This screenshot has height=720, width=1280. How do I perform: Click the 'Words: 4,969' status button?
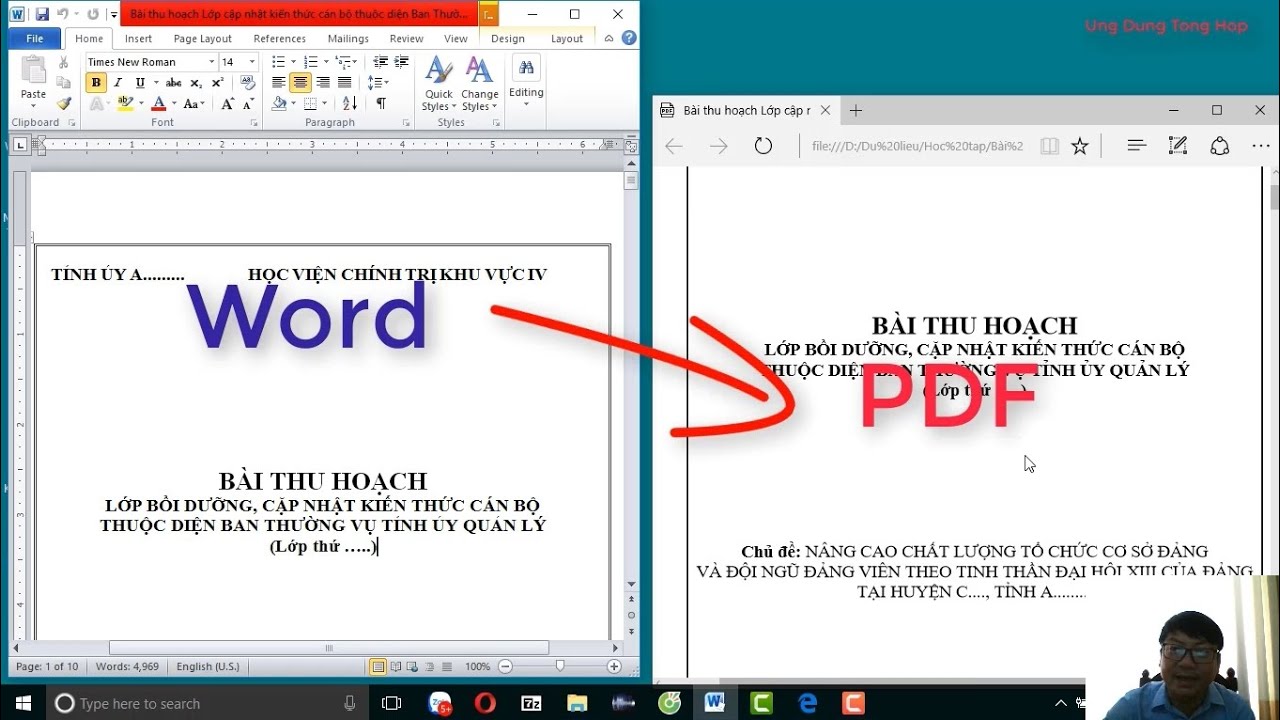coord(127,667)
